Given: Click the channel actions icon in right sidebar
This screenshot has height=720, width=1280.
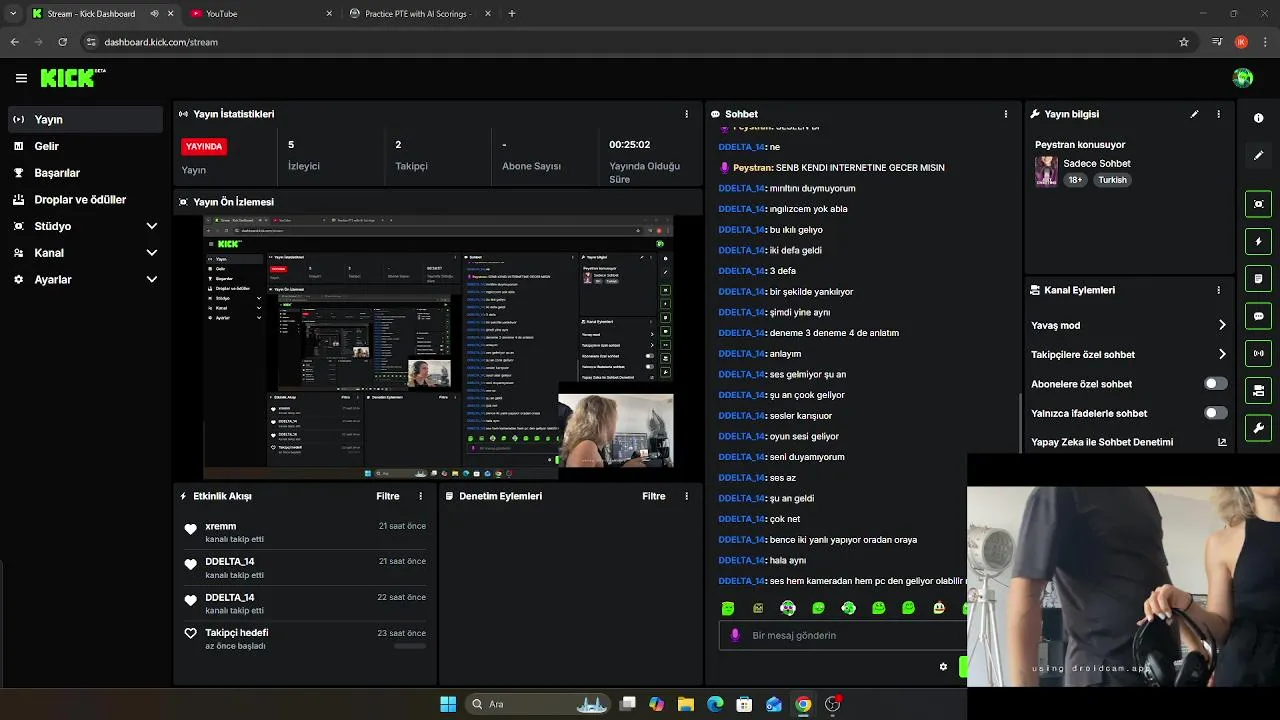Looking at the screenshot, I should (x=1258, y=390).
